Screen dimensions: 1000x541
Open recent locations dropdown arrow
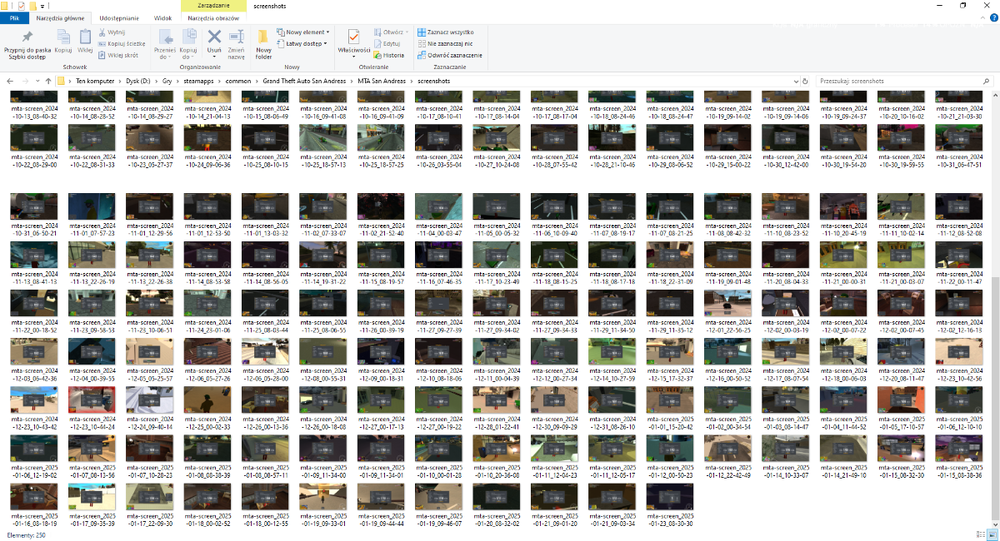(x=38, y=81)
